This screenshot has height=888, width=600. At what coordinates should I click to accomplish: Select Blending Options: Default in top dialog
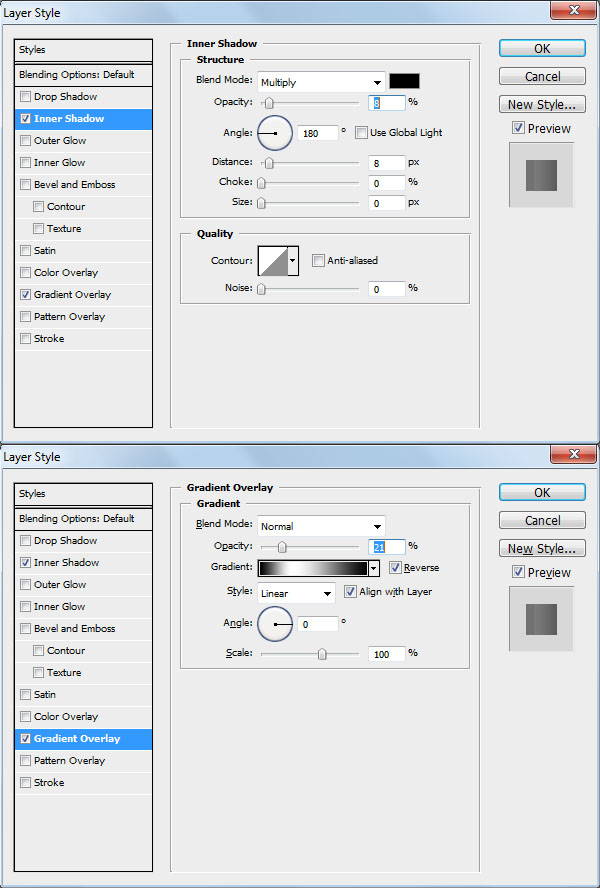click(x=83, y=75)
